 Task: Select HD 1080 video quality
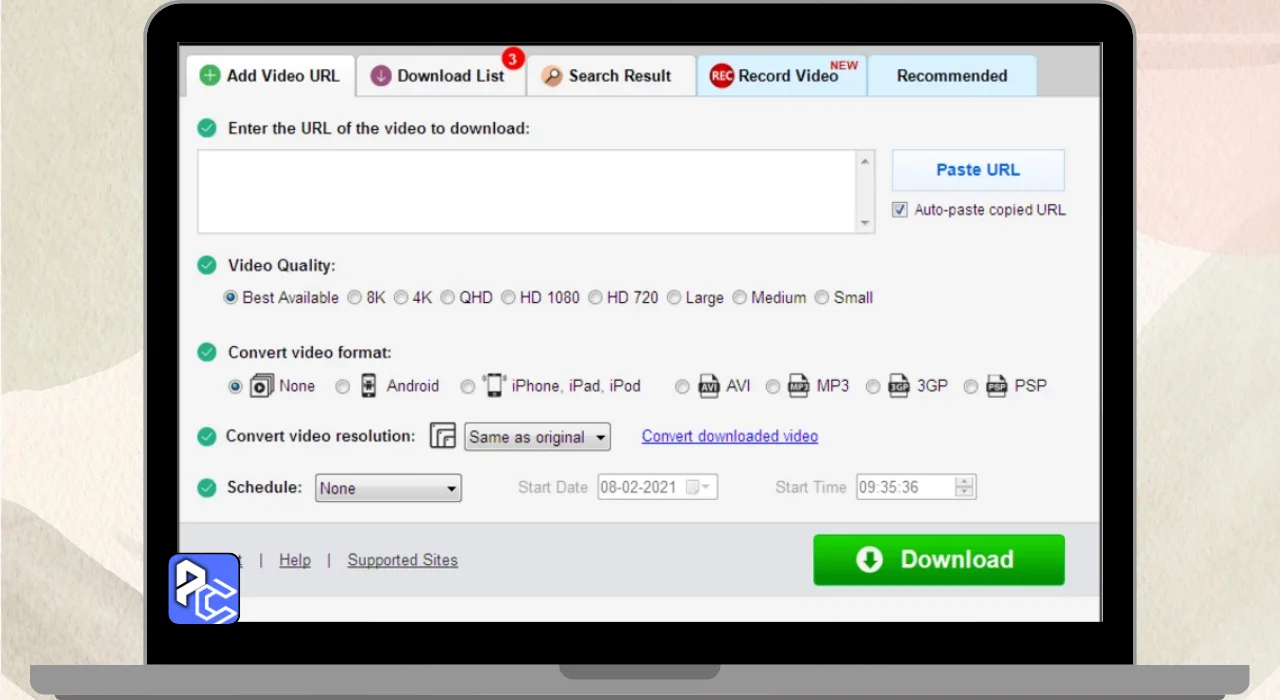[508, 297]
